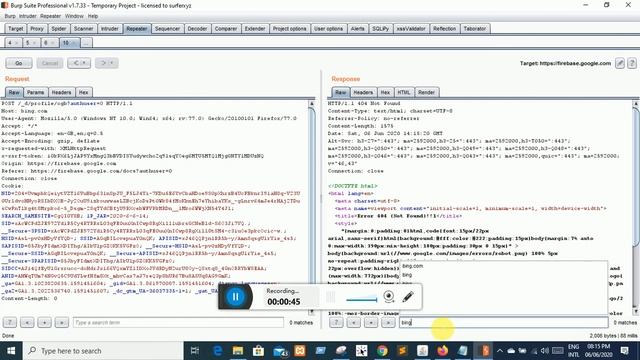
Task: Open the Intruder menu
Action: [27, 16]
